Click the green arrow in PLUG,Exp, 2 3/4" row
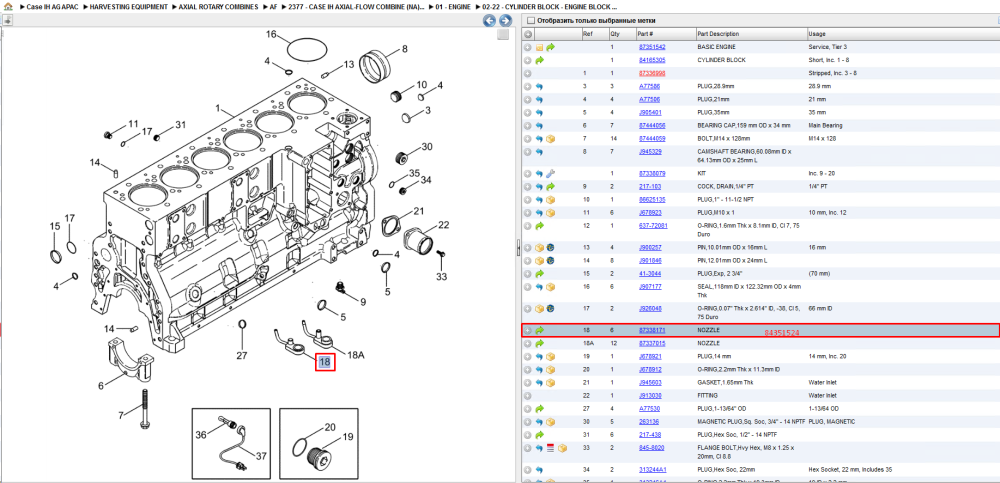The image size is (1000, 483). pos(540,273)
